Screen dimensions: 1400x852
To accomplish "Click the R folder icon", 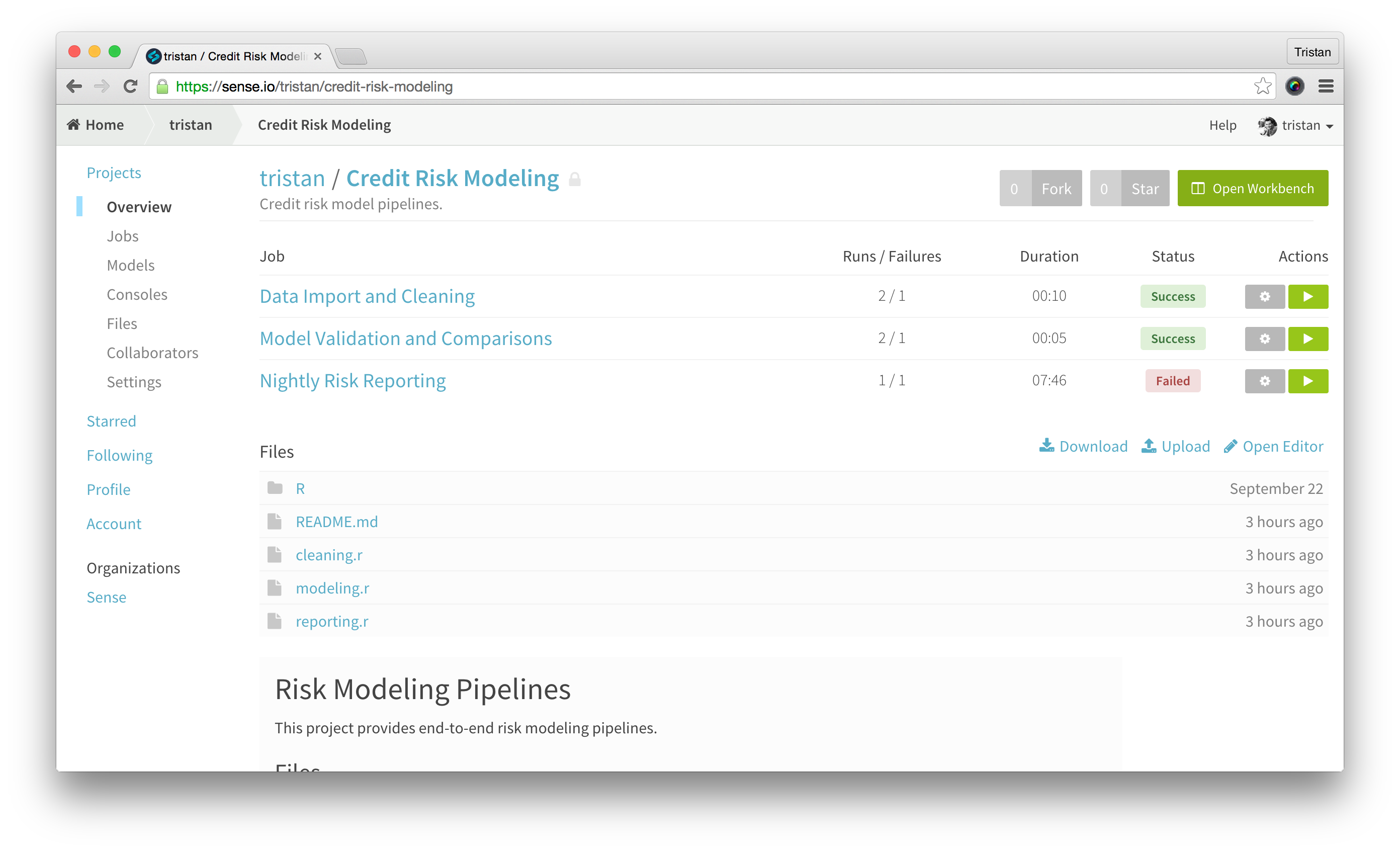I will [x=275, y=488].
